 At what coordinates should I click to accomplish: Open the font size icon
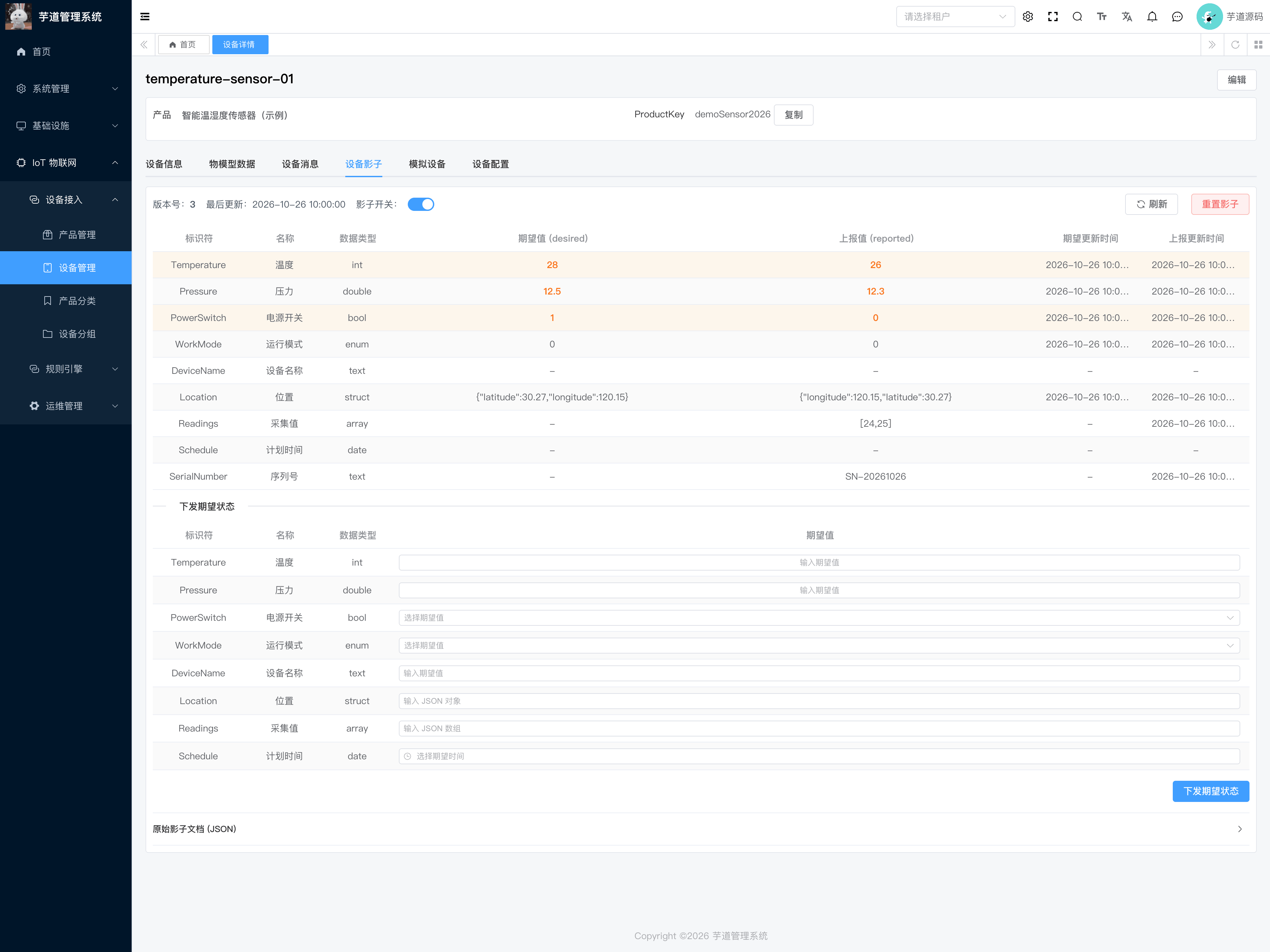coord(1102,17)
